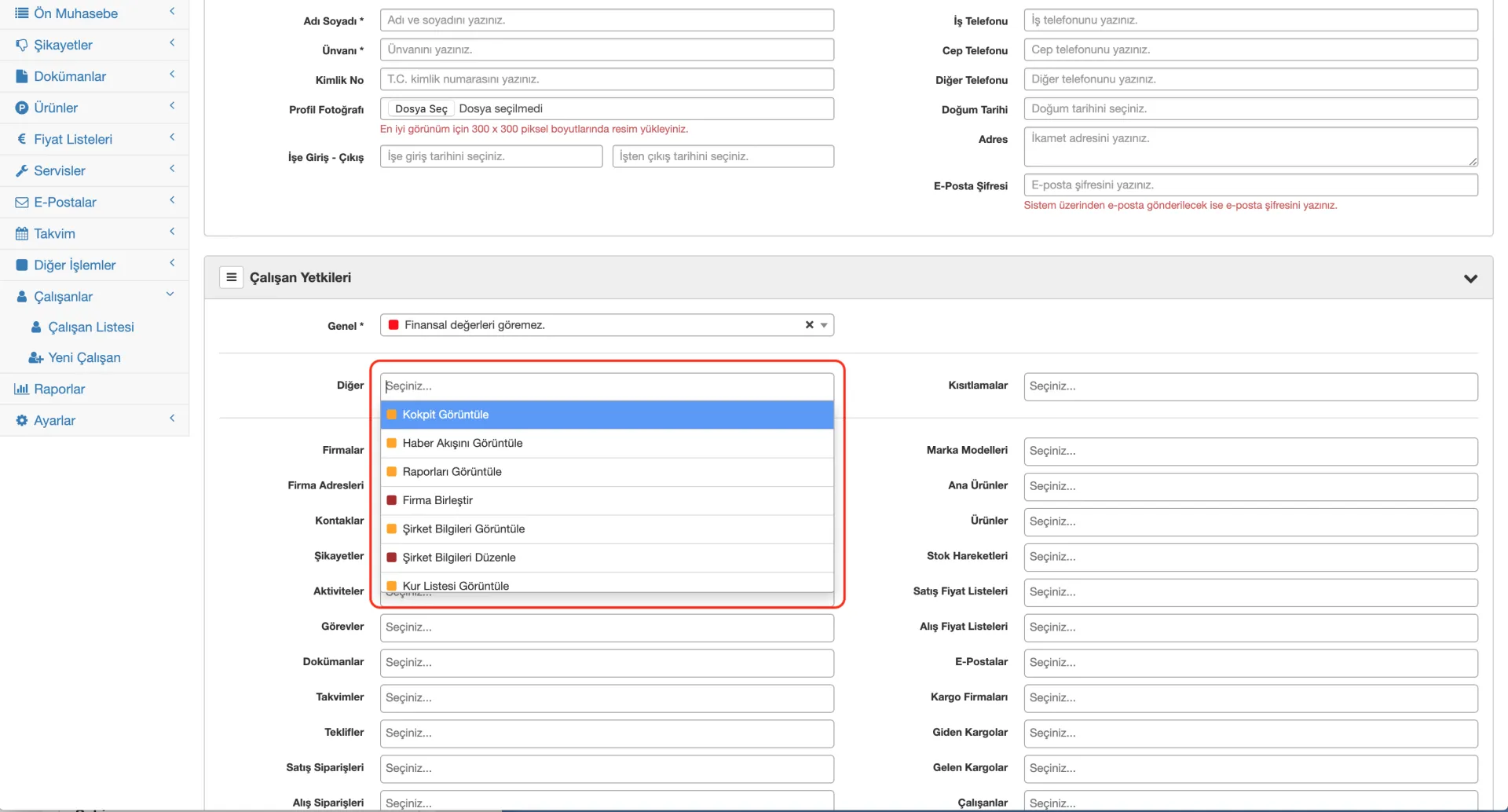Open the Ana Ürünler select box
The width and height of the screenshot is (1508, 812).
(1250, 486)
